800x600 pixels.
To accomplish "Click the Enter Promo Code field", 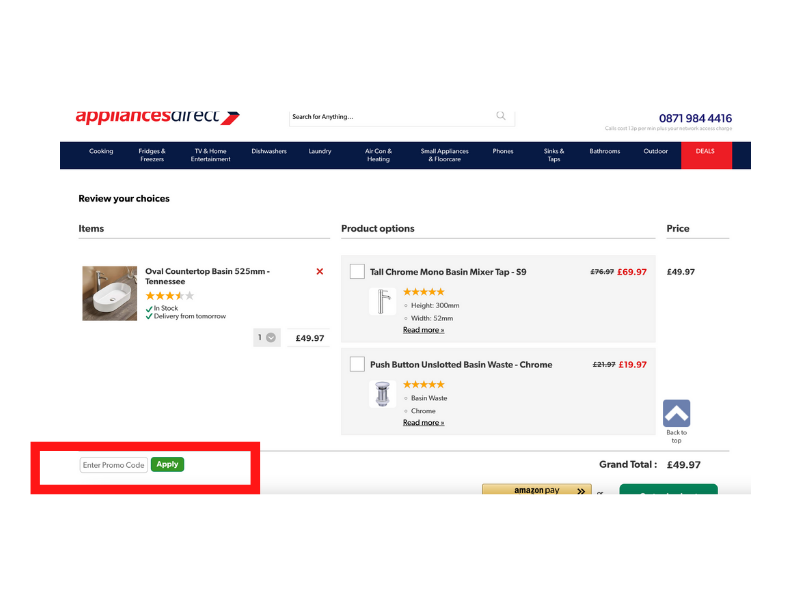I will pyautogui.click(x=113, y=464).
